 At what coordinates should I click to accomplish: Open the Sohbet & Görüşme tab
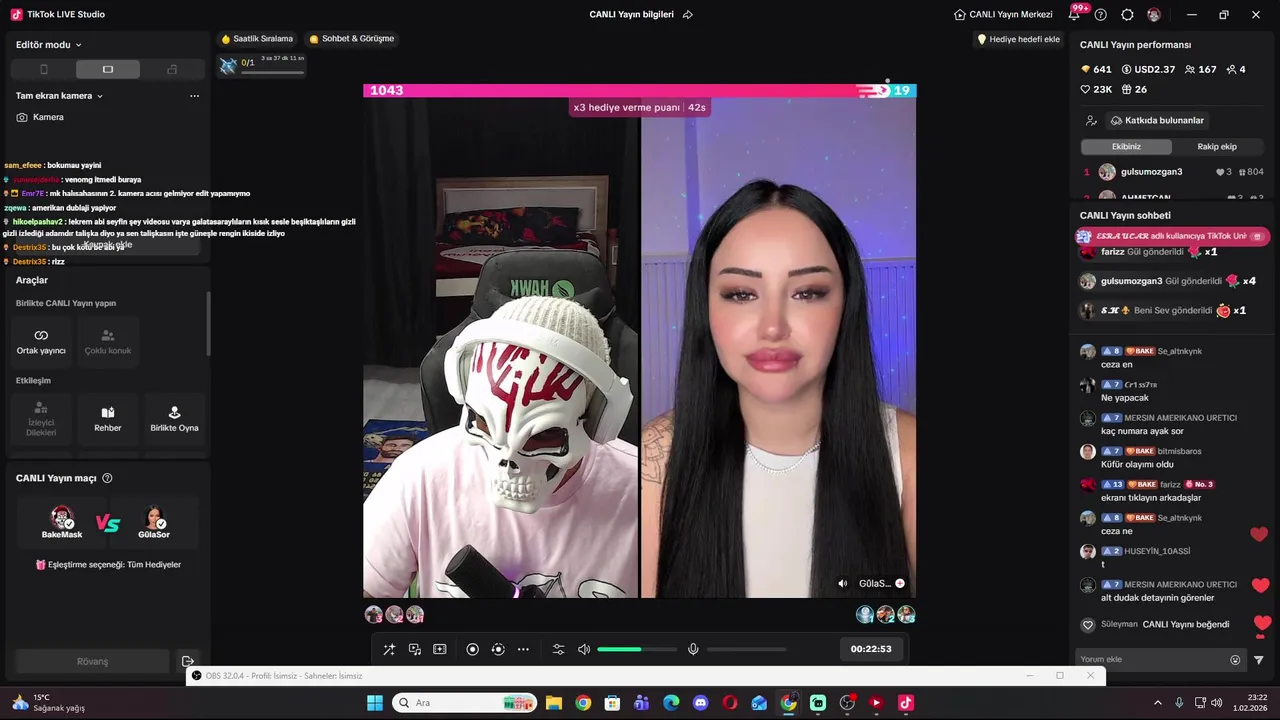coord(351,39)
